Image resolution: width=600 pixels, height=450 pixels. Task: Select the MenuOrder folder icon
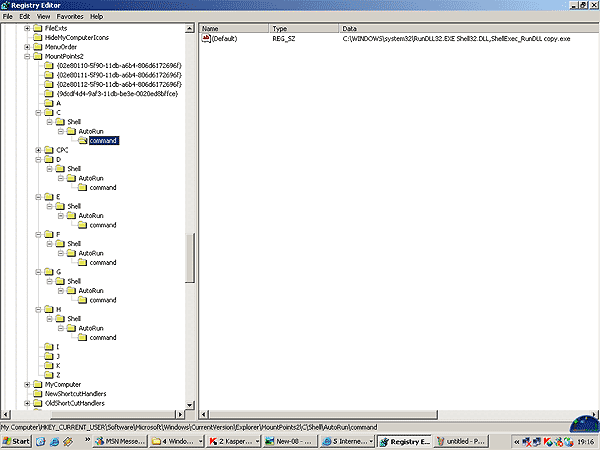[x=38, y=47]
